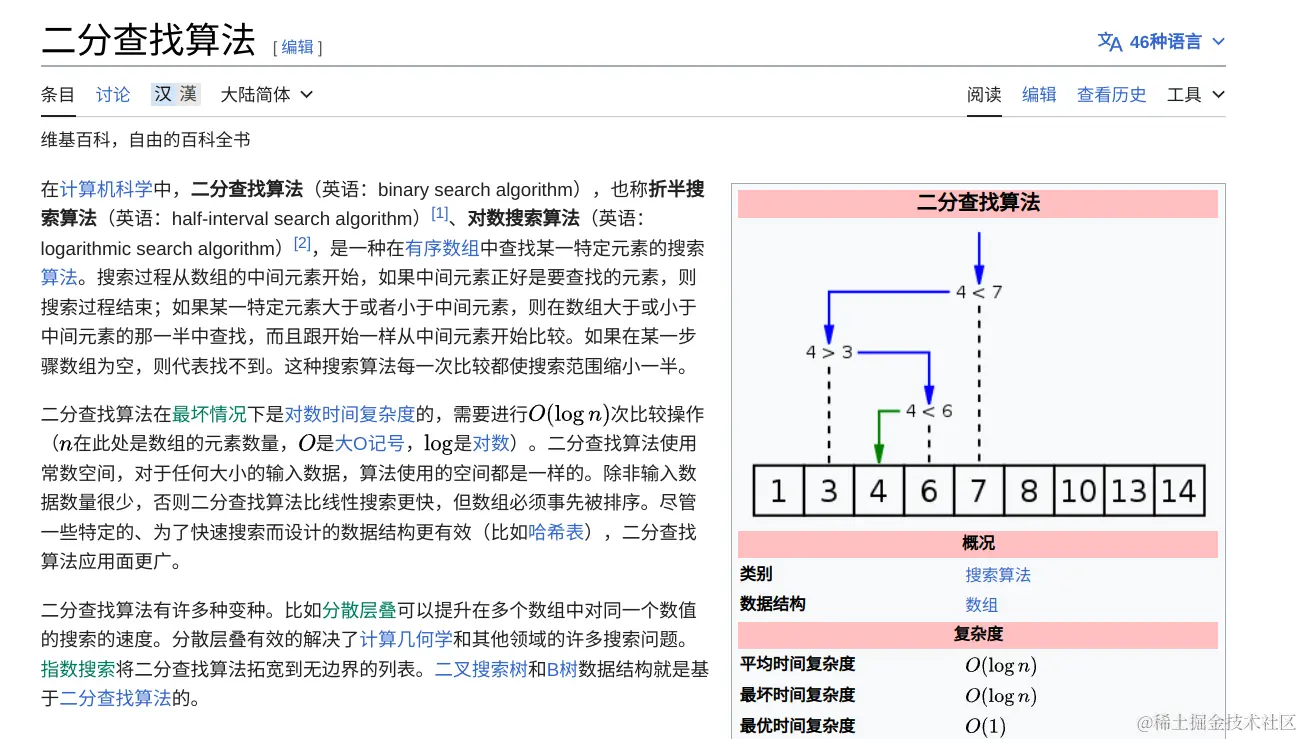Screen dimensions: 1303x739
Task: Click the 平均时间复杂度 row label
Action: pyautogui.click(x=797, y=664)
